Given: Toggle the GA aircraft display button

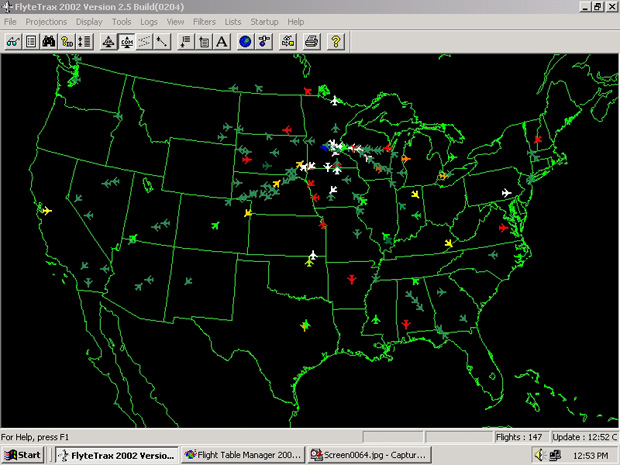Looking at the screenshot, I should tap(108, 41).
